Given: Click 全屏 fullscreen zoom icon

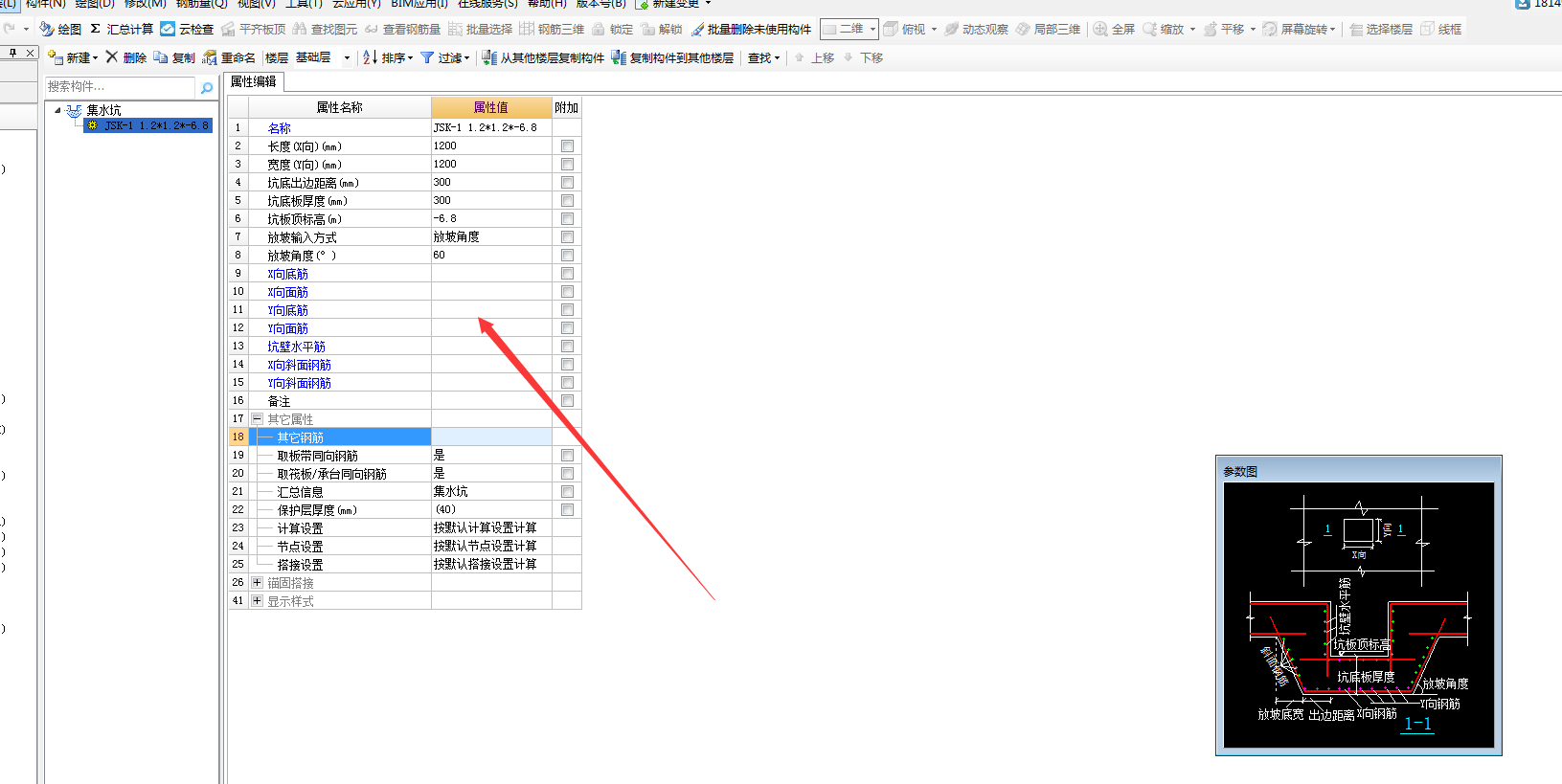Looking at the screenshot, I should [x=1100, y=30].
